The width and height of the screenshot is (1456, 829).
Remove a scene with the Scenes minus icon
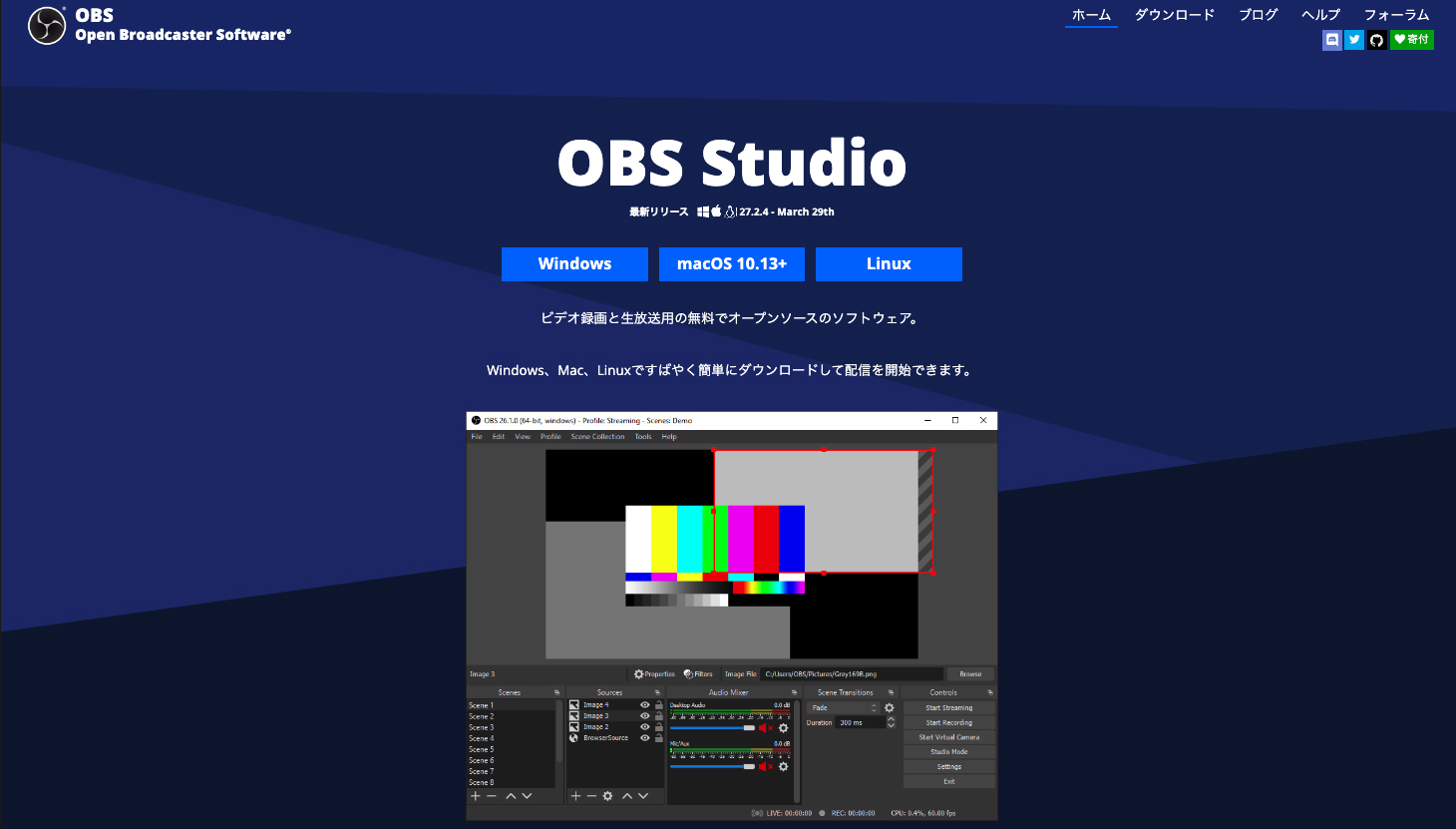tap(492, 796)
